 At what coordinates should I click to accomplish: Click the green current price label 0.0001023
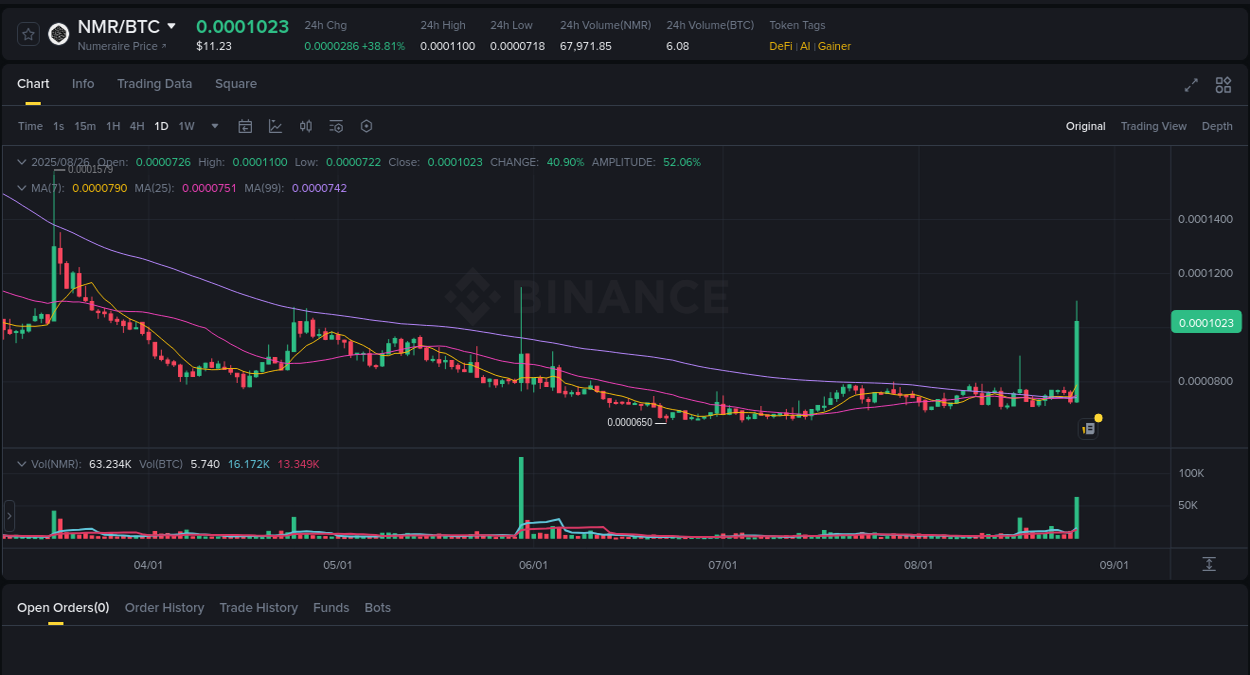point(1206,322)
